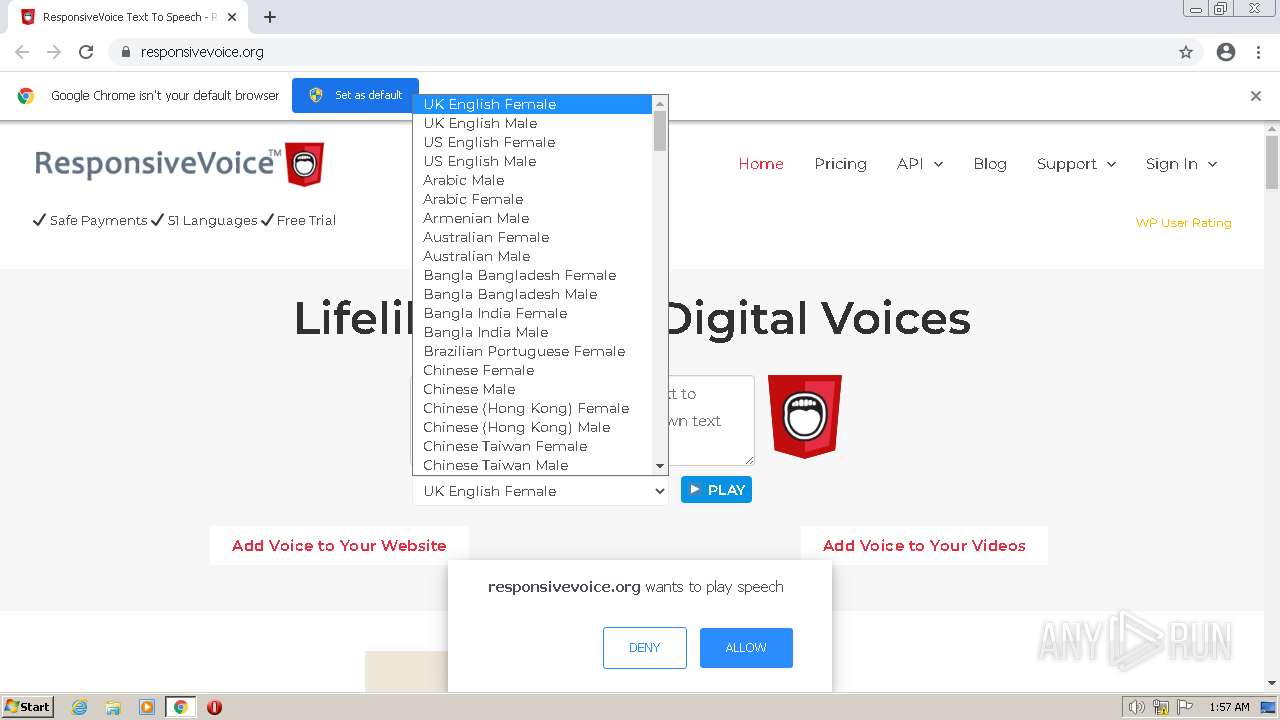Click the Opera taskbar icon
The height and width of the screenshot is (720, 1280).
[214, 707]
